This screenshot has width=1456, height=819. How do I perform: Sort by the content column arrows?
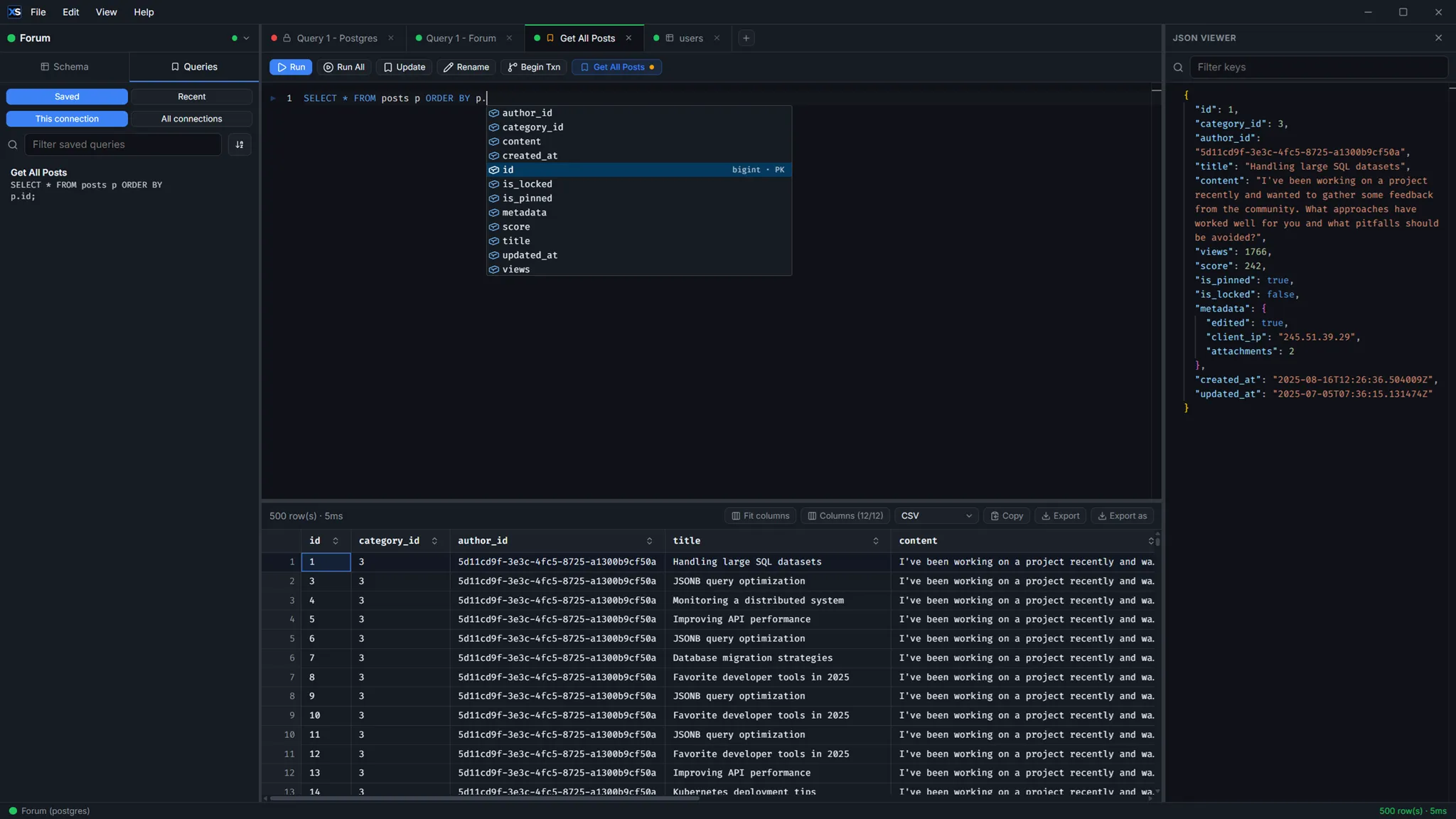tap(1150, 541)
